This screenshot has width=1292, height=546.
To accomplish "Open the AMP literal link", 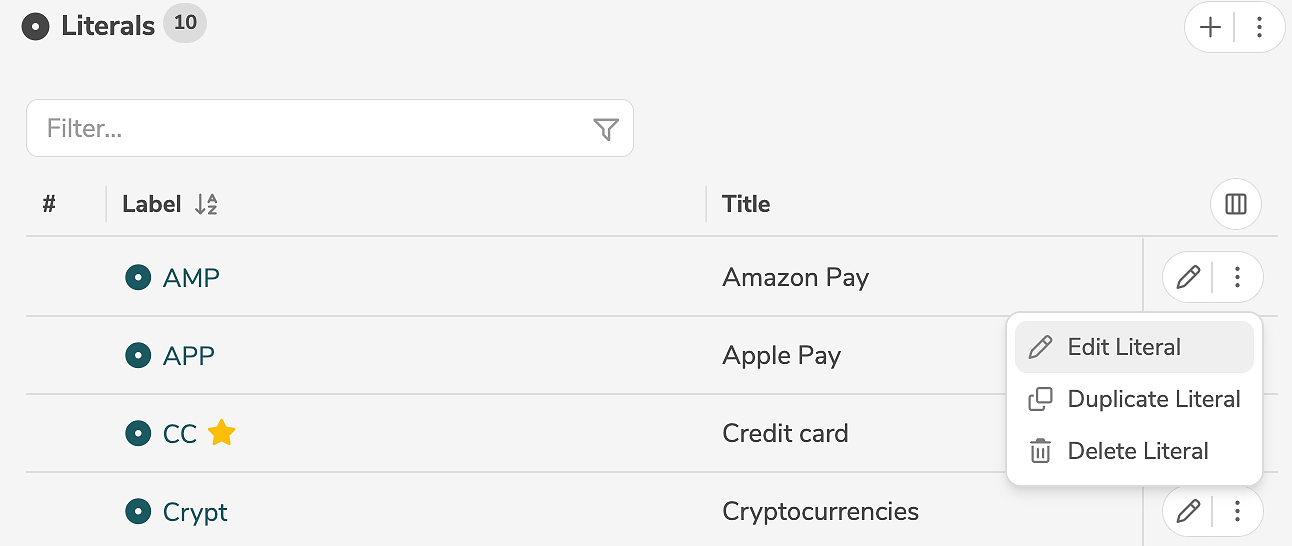I will [191, 277].
